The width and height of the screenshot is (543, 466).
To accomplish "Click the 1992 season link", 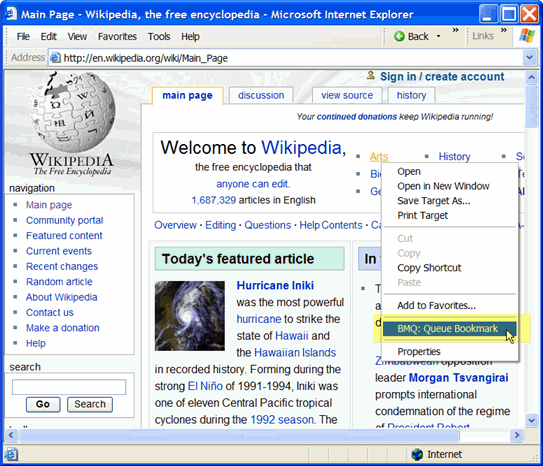I will [282, 420].
